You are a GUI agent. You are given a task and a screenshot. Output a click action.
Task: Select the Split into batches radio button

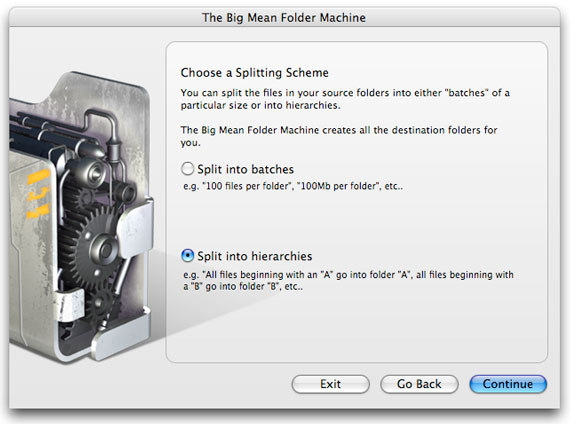pos(188,169)
